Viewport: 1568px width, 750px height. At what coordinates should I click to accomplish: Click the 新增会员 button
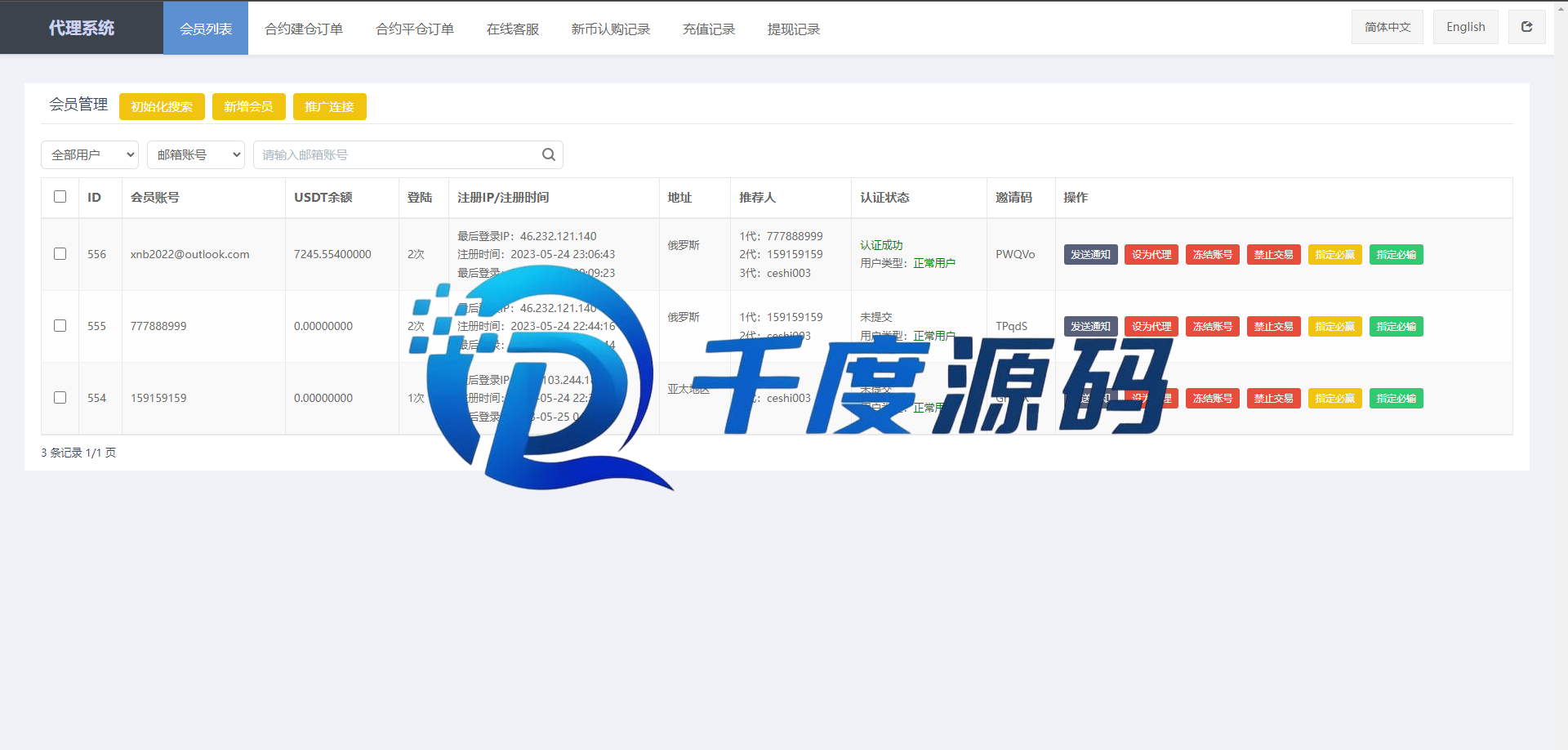[x=248, y=107]
